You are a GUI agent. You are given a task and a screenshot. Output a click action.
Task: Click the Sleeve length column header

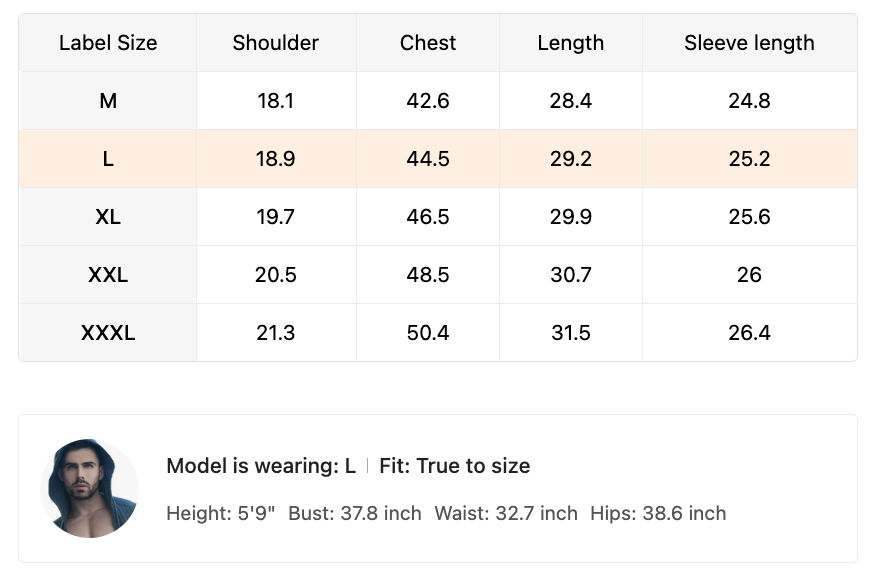[x=749, y=43]
